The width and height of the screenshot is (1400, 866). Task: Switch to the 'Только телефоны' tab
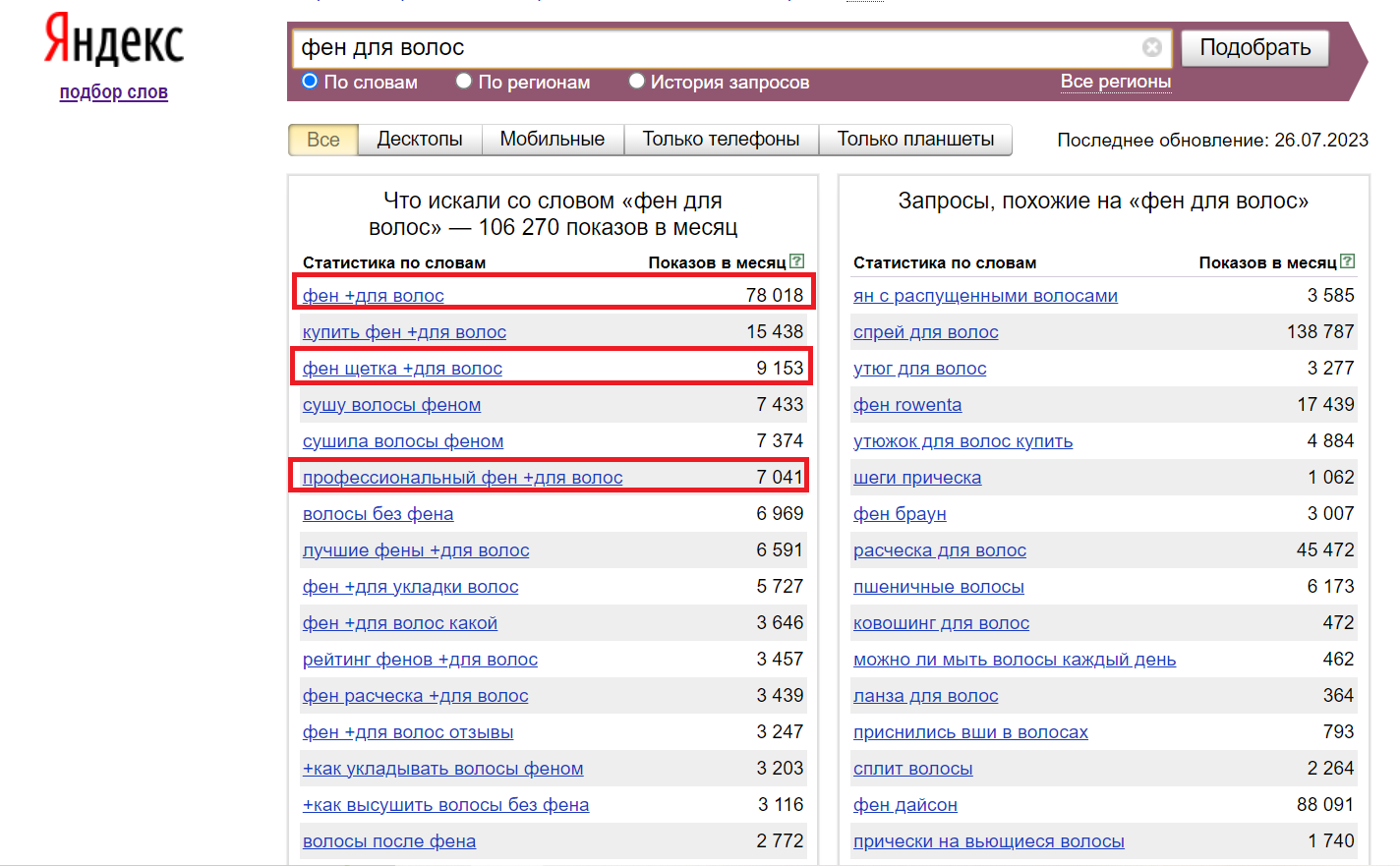pyautogui.click(x=721, y=140)
